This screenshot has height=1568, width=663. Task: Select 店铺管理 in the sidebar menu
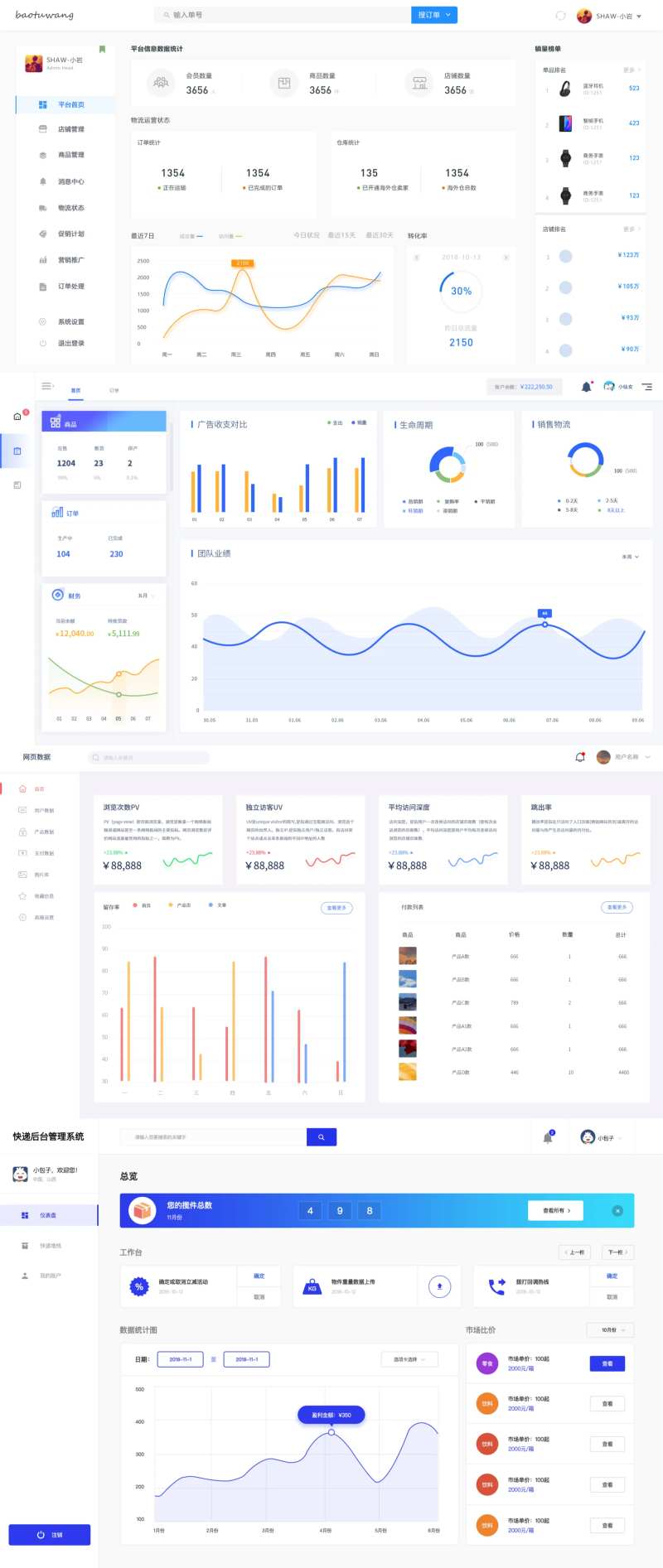(70, 129)
